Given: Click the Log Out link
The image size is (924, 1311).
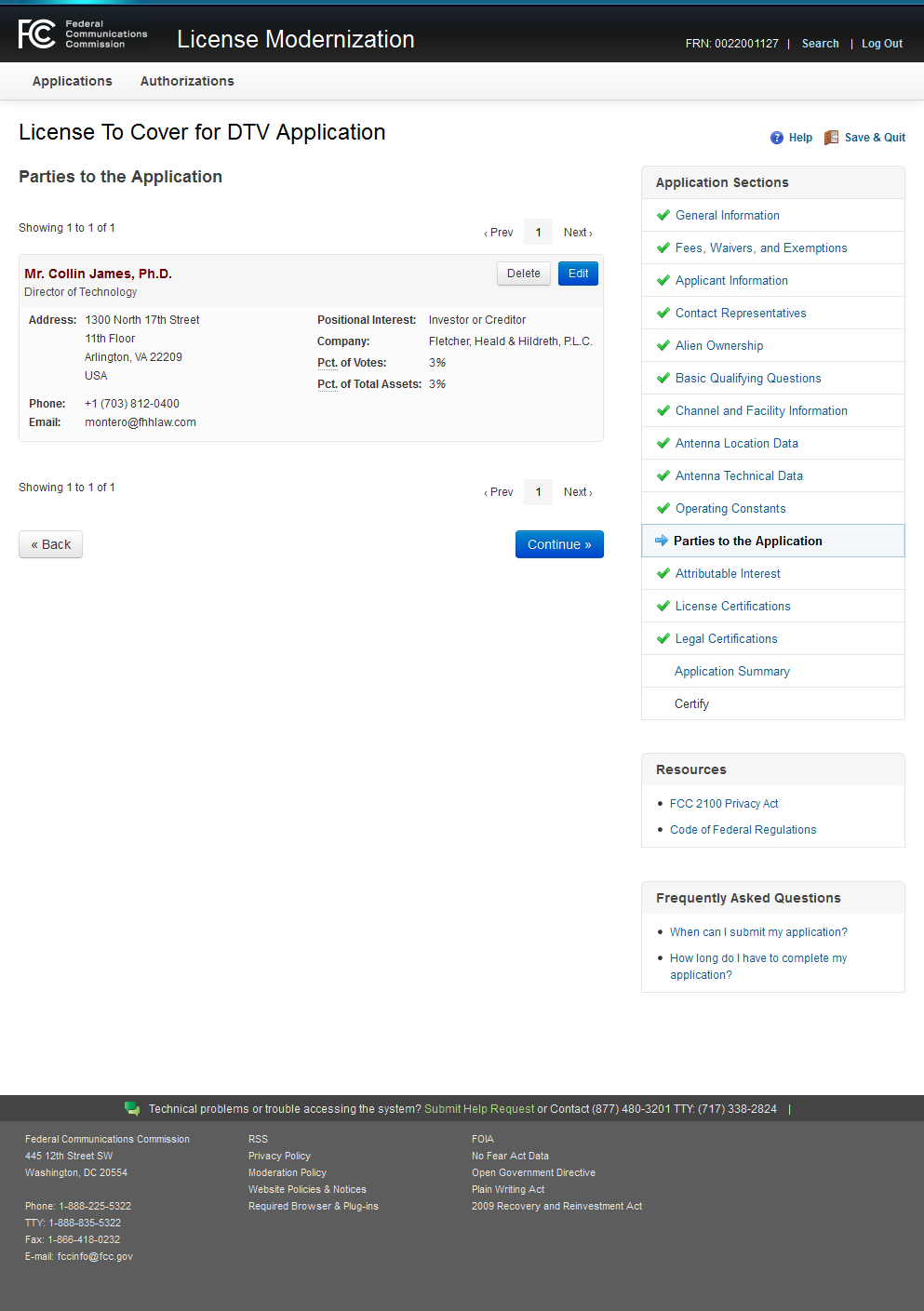Looking at the screenshot, I should point(882,44).
